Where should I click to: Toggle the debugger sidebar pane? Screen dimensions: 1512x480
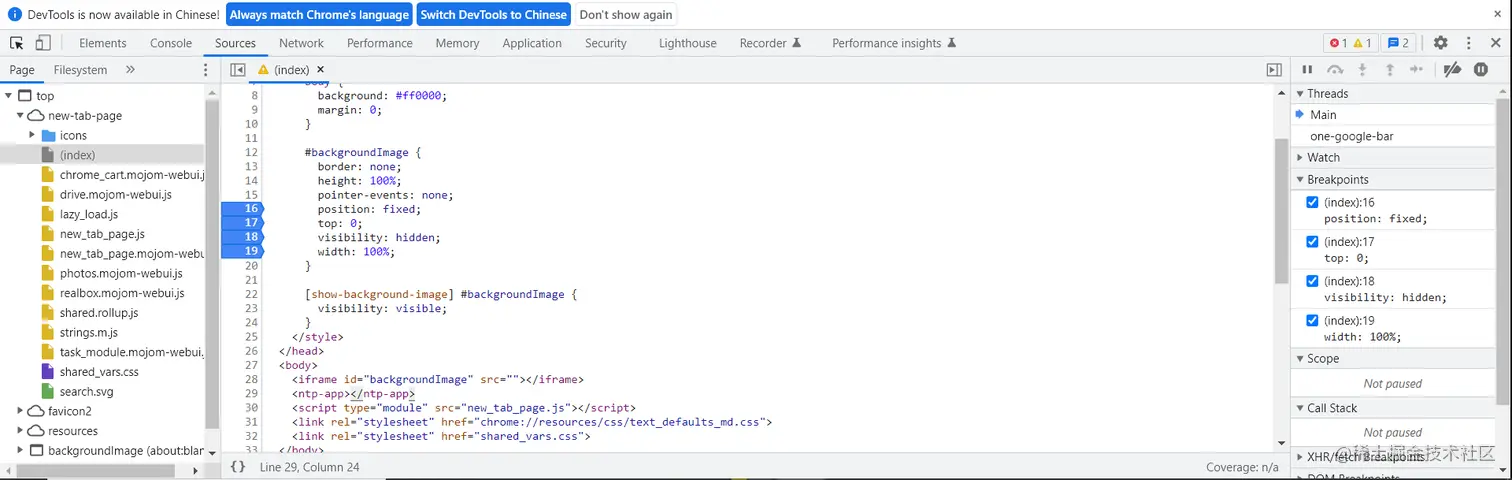[x=1273, y=70]
